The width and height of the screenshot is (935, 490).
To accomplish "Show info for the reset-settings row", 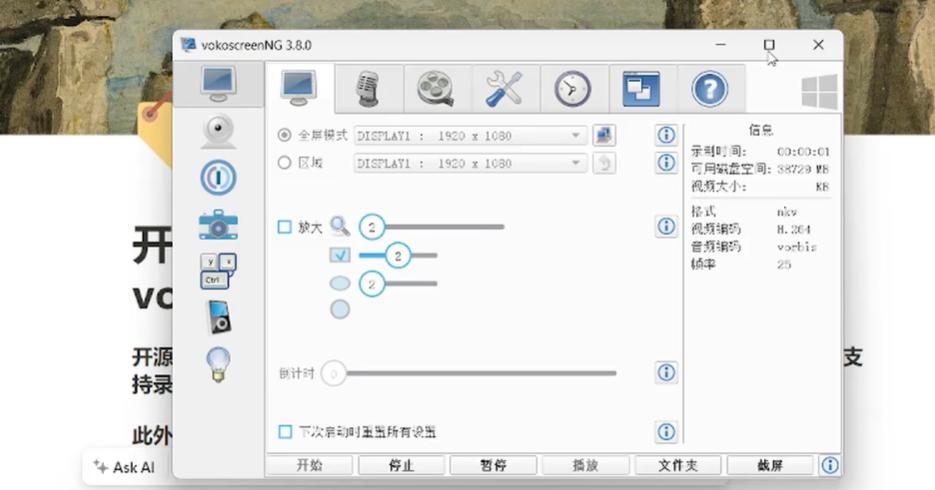I will pos(666,431).
